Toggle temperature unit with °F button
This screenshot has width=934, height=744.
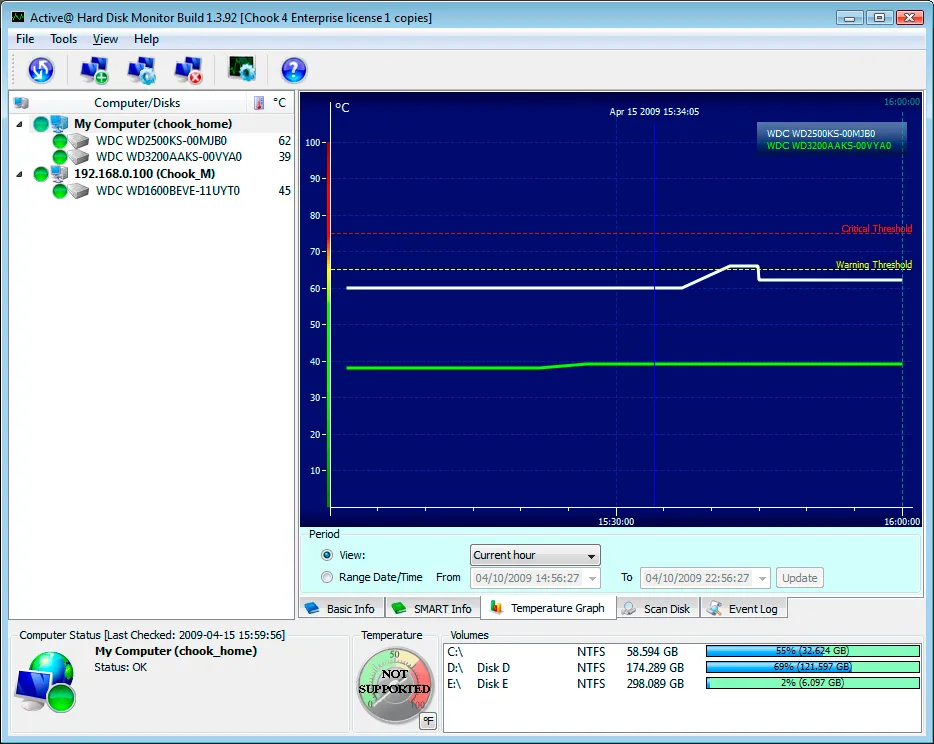tap(428, 720)
